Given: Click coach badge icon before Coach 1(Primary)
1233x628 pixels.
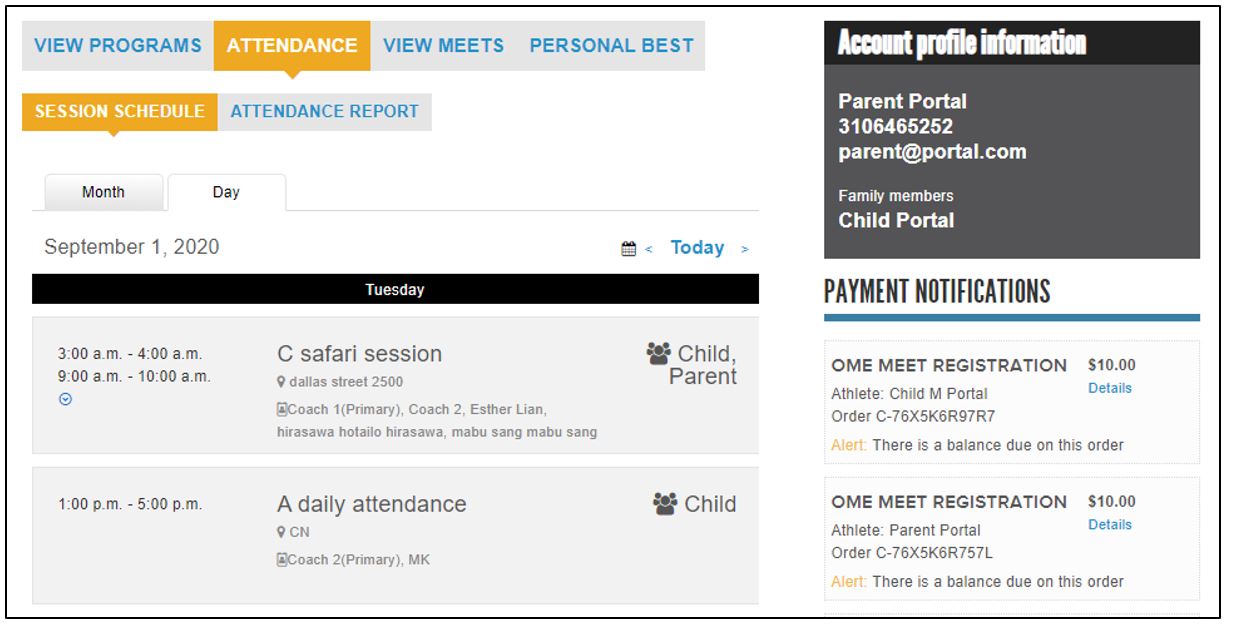Looking at the screenshot, I should click(282, 409).
